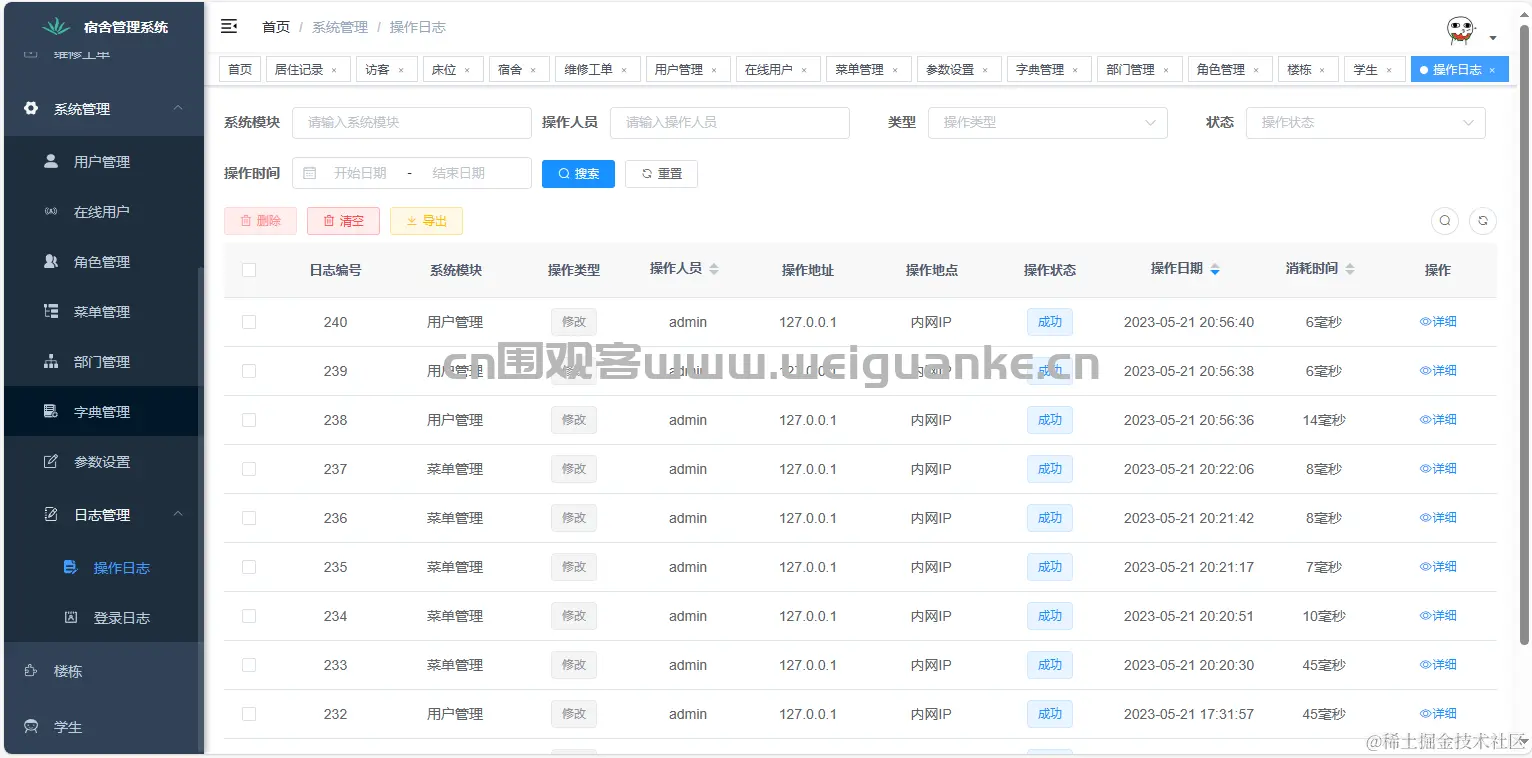This screenshot has width=1532, height=758.
Task: Refresh the log table with the circular icon
Action: click(x=1483, y=221)
